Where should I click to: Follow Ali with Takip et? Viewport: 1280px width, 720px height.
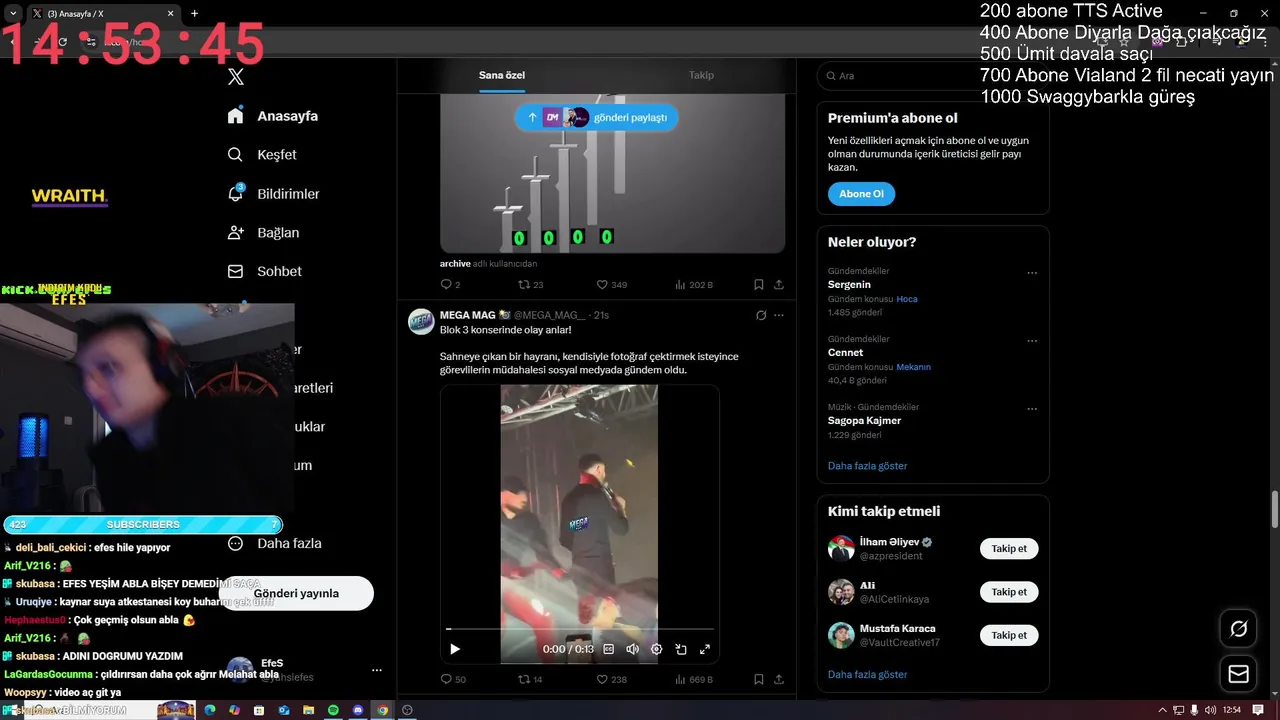(1009, 592)
